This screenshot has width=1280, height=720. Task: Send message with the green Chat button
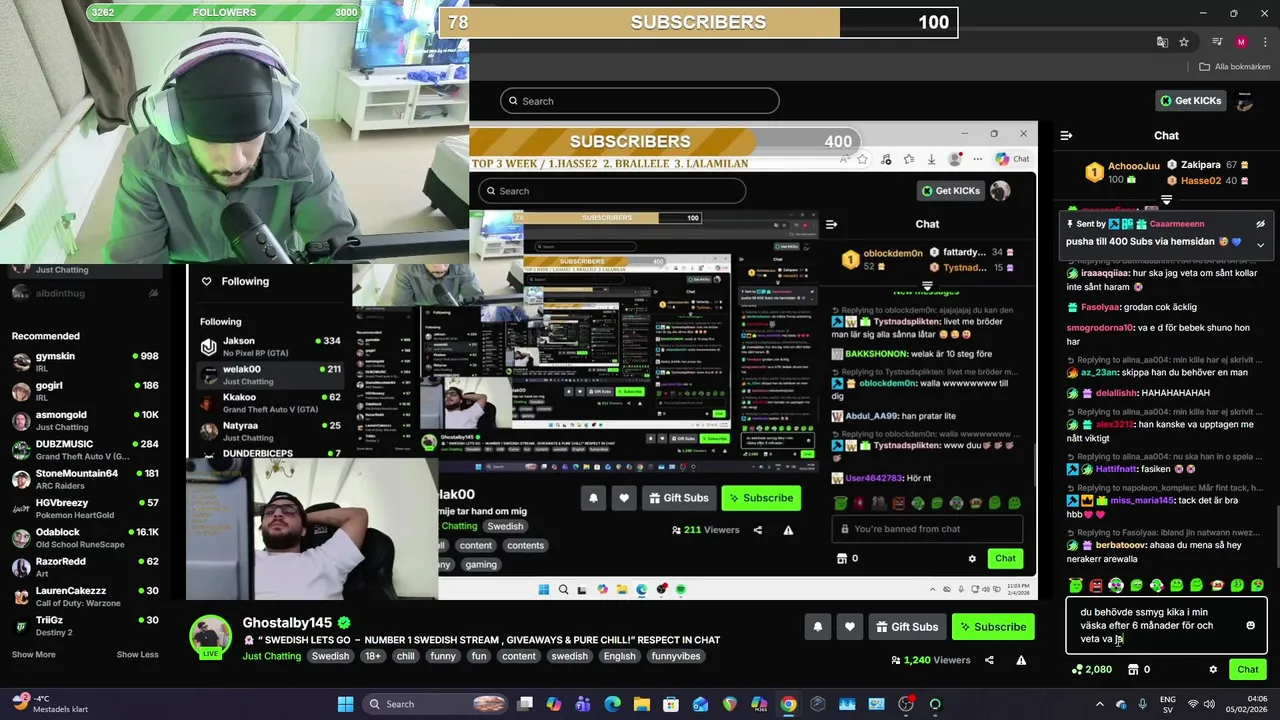coord(1248,670)
